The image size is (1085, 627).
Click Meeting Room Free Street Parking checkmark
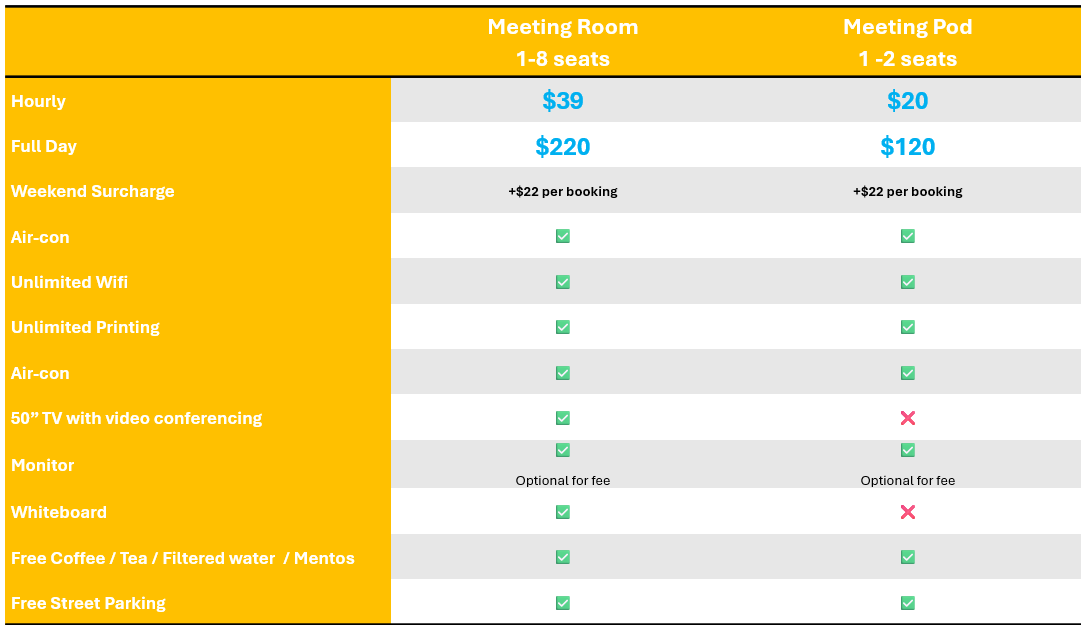(x=563, y=603)
